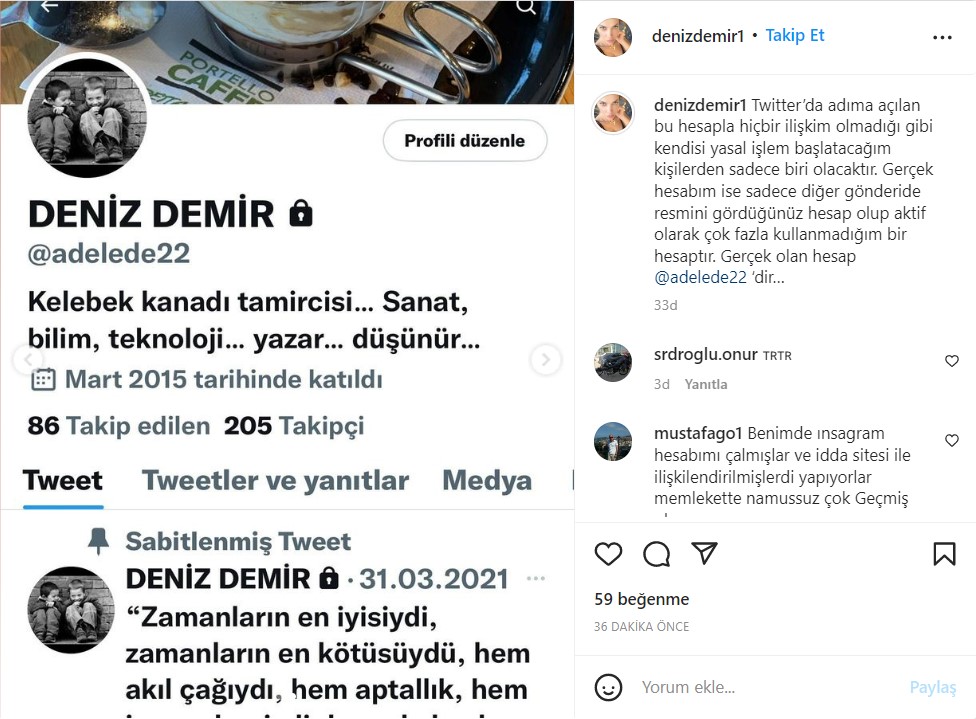
Task: Click denizdemir1 avatar in post header
Action: click(613, 37)
